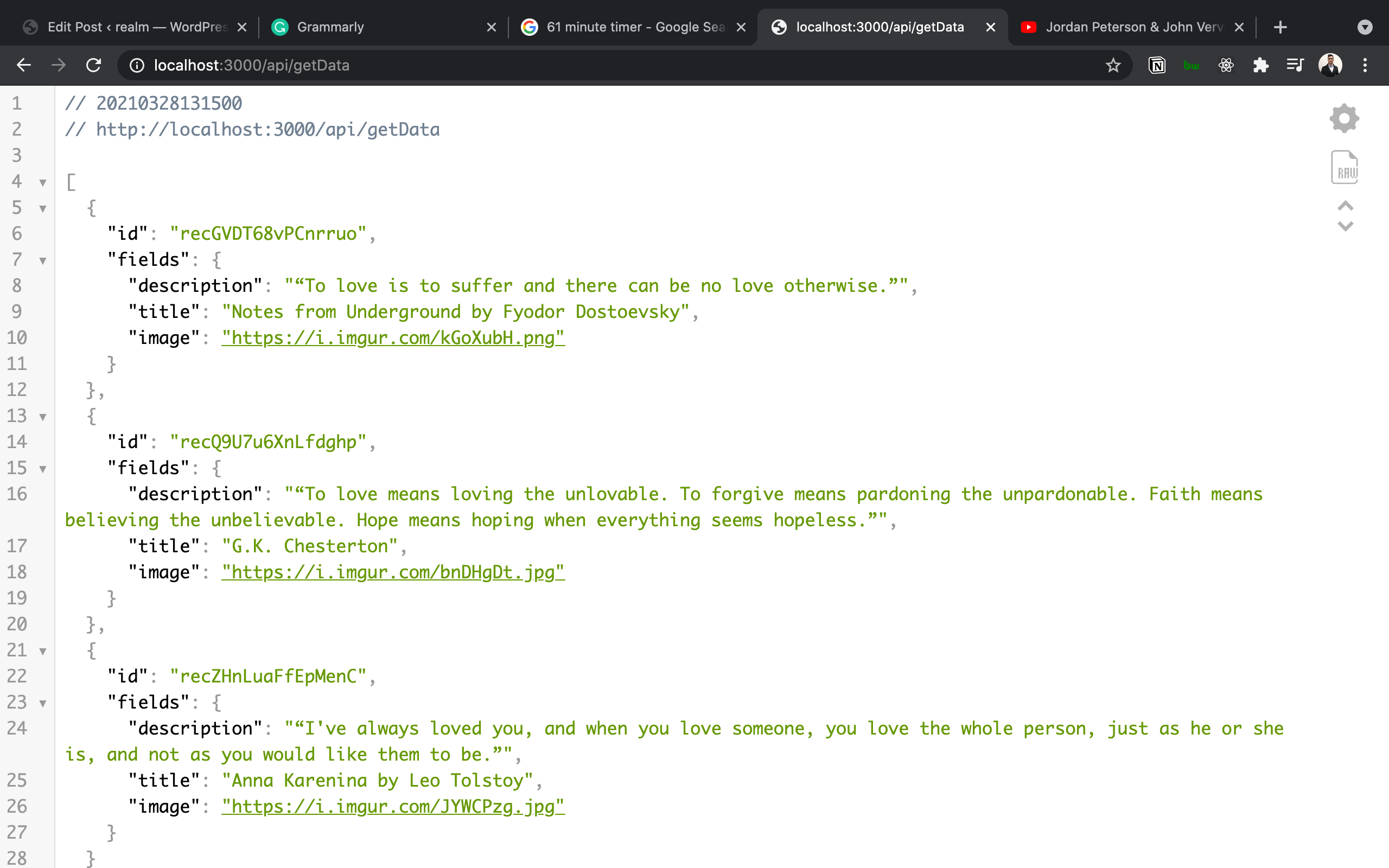The height and width of the screenshot is (868, 1389).
Task: Switch to the Grammarly tab
Action: pyautogui.click(x=330, y=27)
